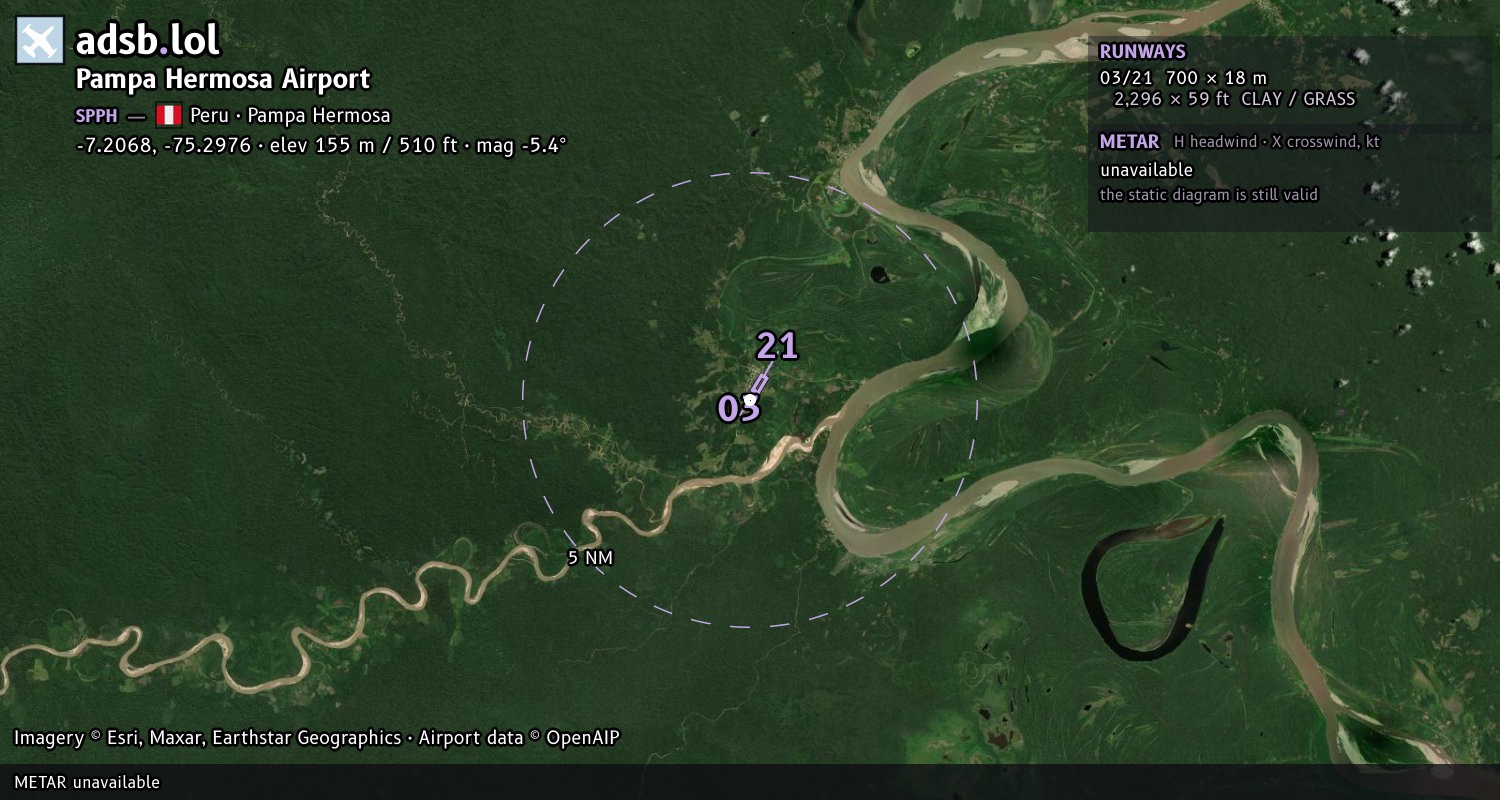Select the runway 03 label on the map

[x=739, y=408]
